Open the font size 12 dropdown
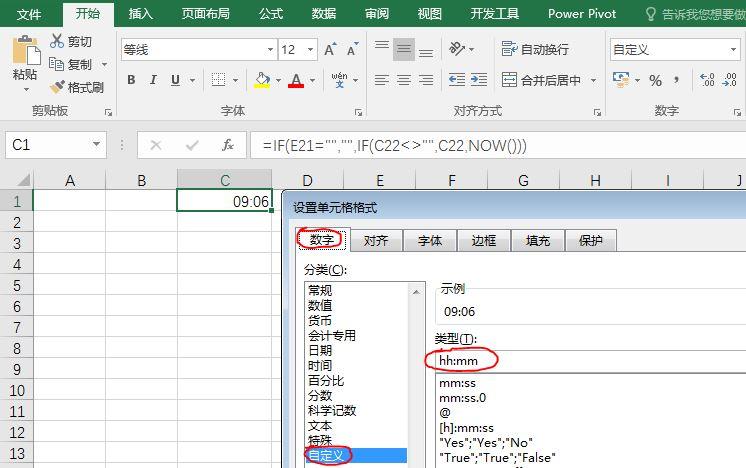The width and height of the screenshot is (746, 468). click(310, 49)
